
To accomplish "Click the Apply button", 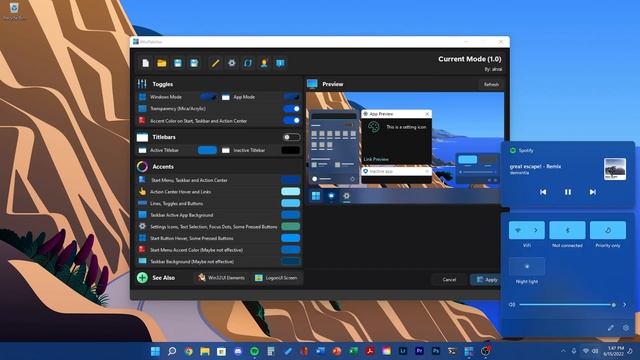I will (487, 280).
